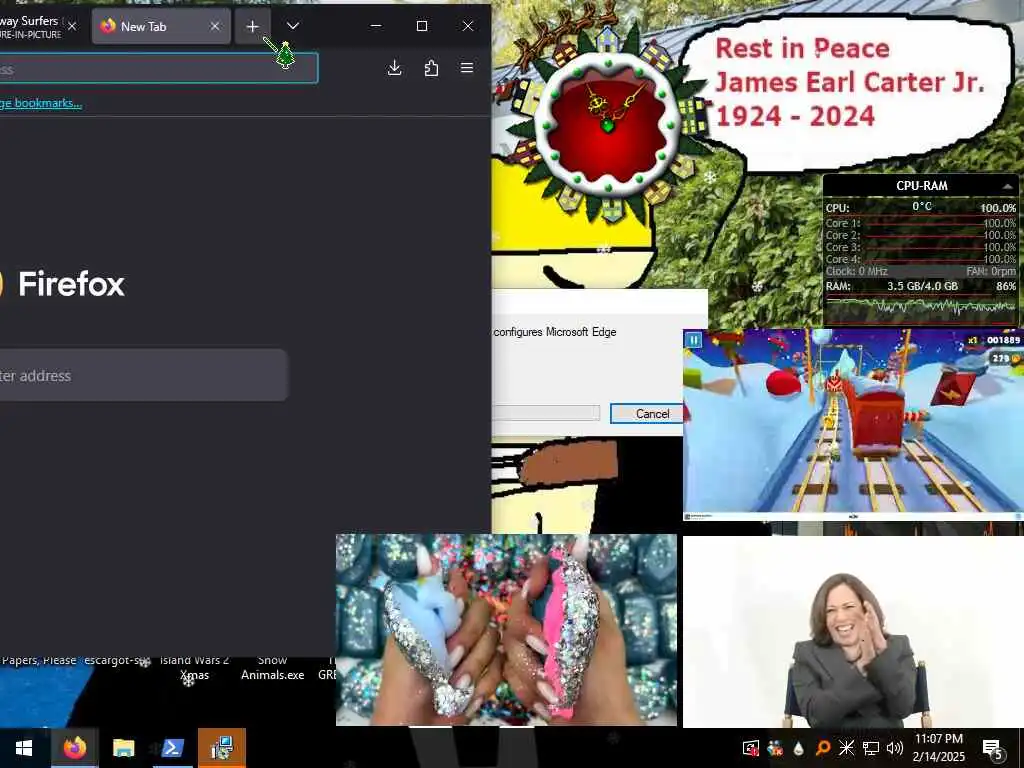Open the volume speaker tray icon
This screenshot has height=768, width=1024.
point(895,748)
